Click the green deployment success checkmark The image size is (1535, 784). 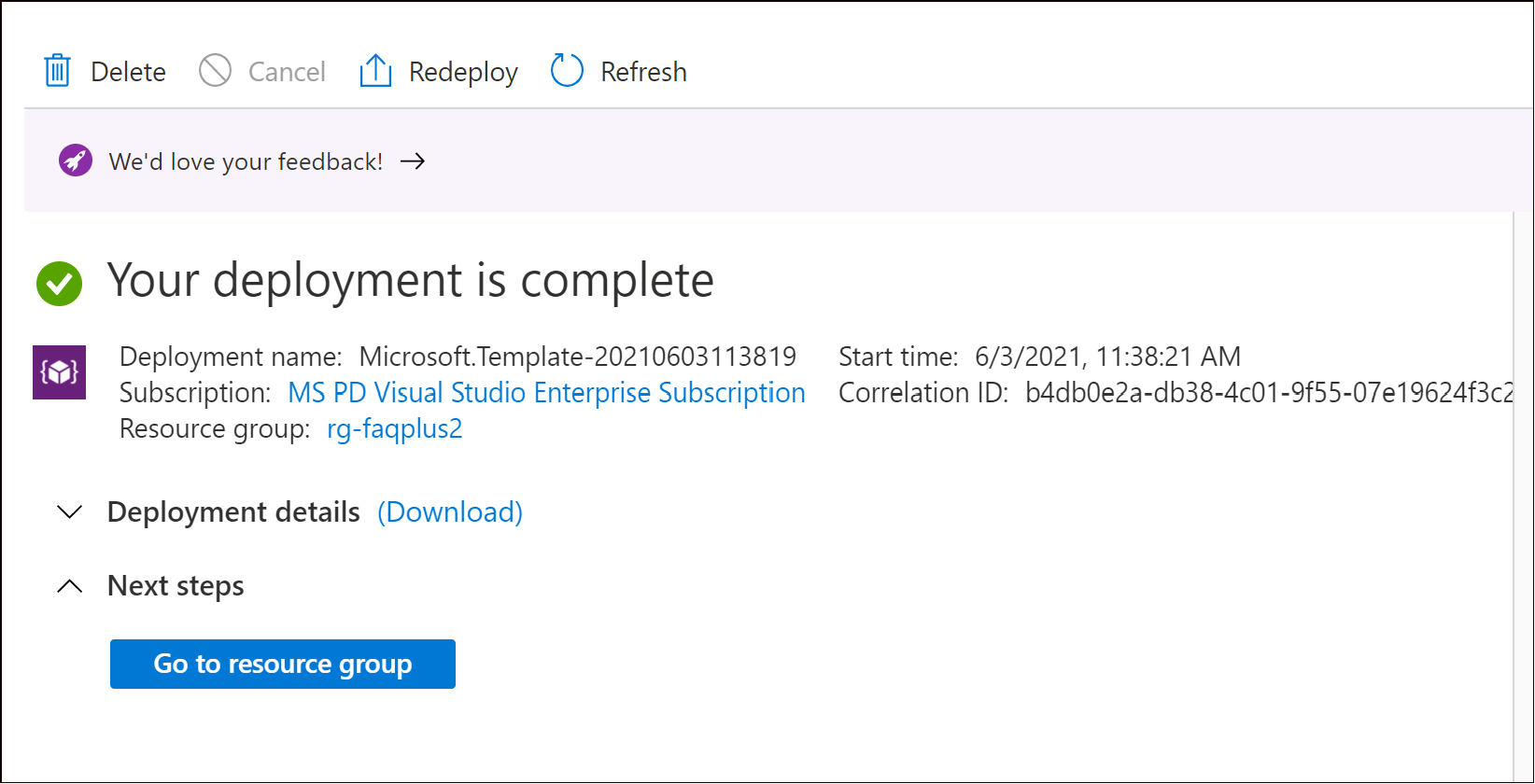[59, 283]
